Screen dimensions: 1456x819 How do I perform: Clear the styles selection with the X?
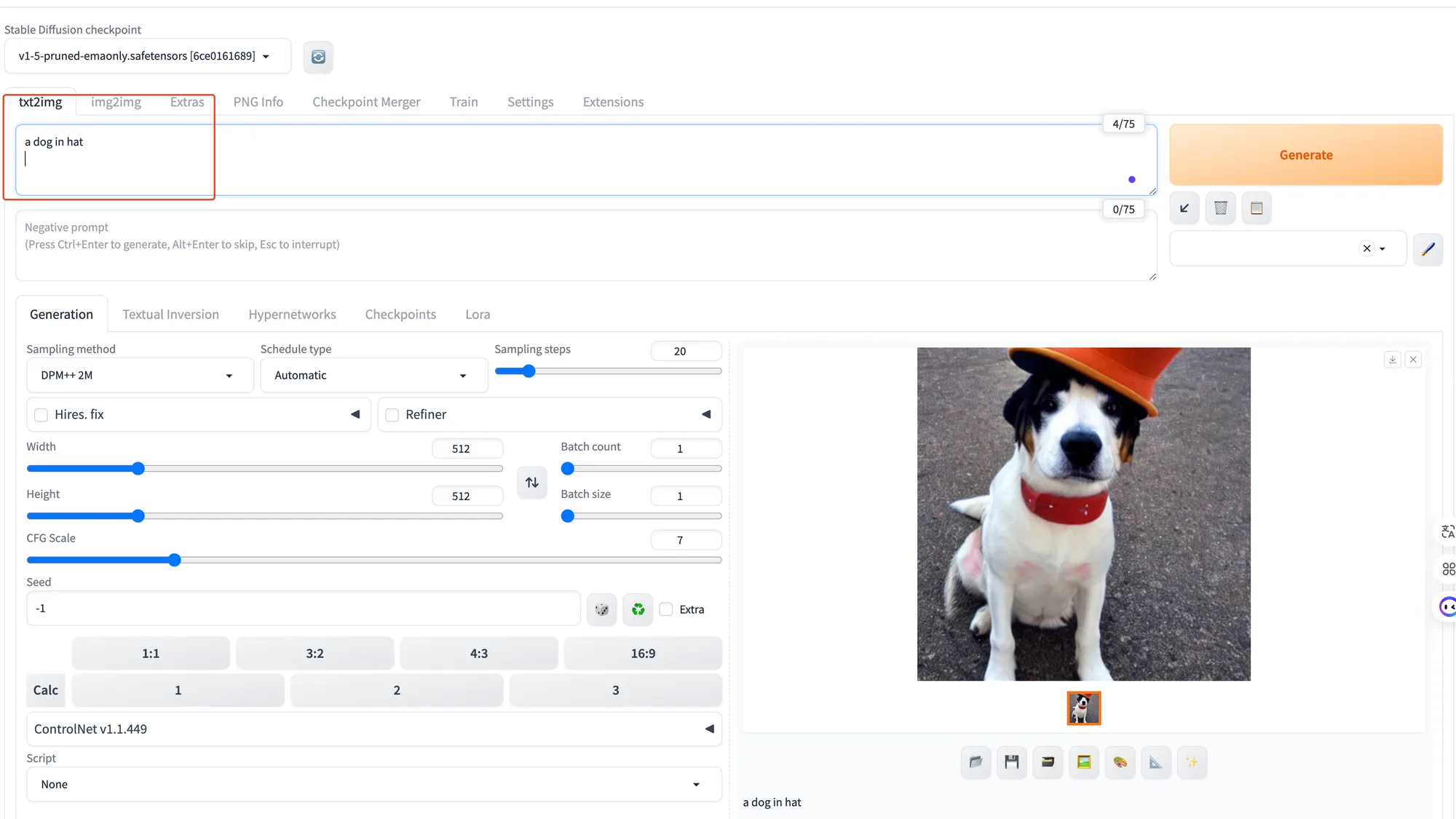(1367, 248)
